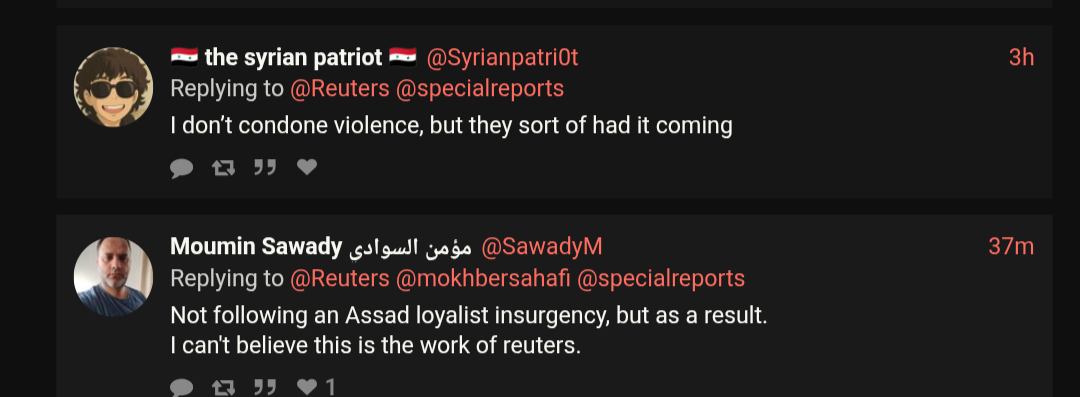Open the 3h timestamp link

[1021, 58]
